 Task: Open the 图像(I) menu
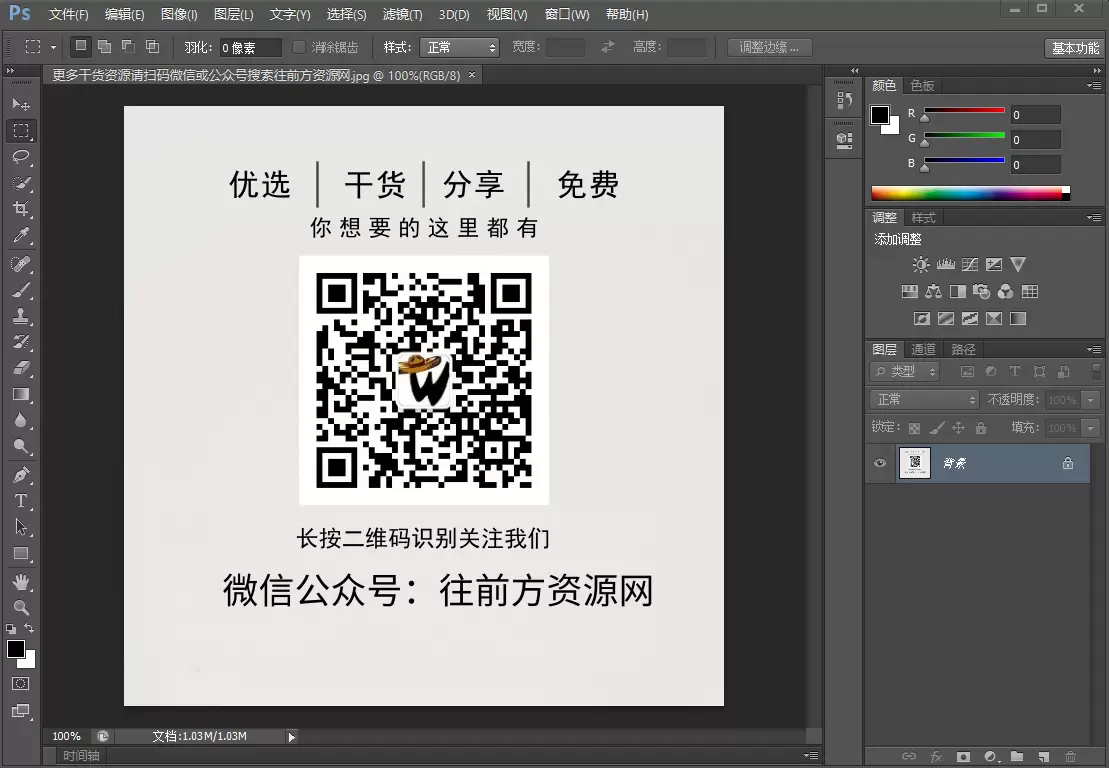(x=179, y=14)
